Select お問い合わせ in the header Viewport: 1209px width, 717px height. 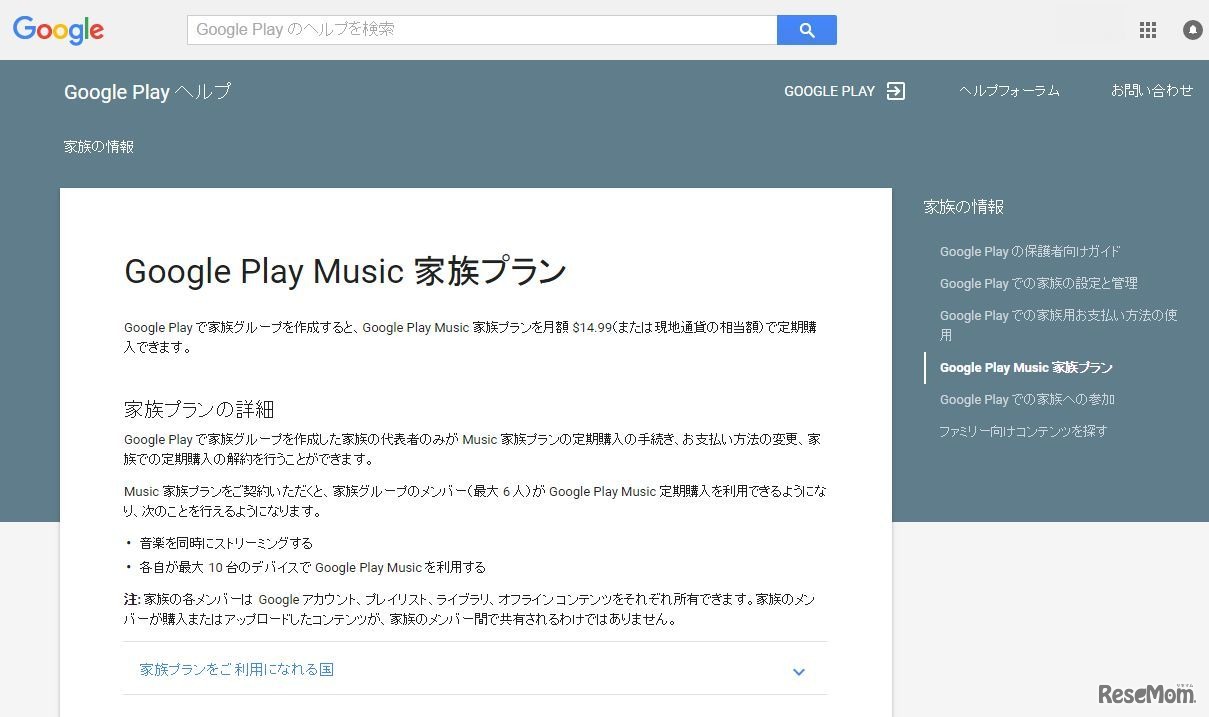(1151, 90)
